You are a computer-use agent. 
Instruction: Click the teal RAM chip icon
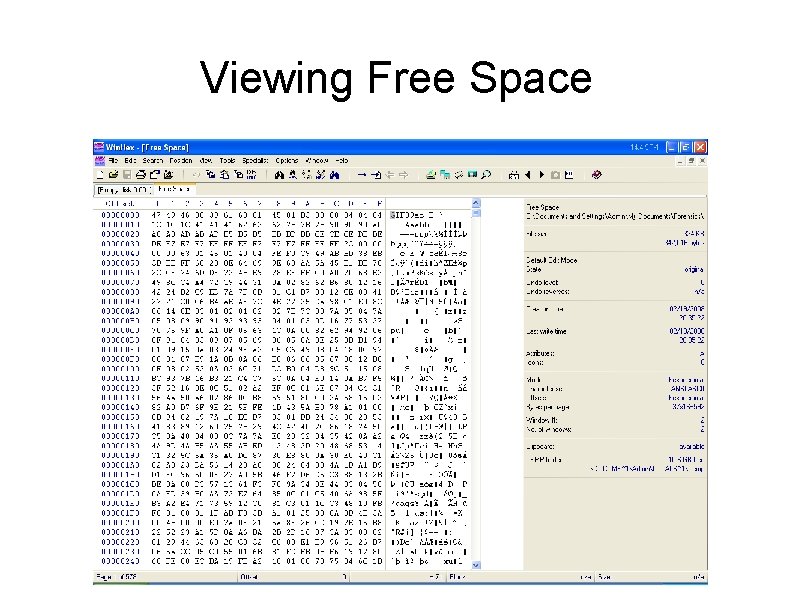472,175
